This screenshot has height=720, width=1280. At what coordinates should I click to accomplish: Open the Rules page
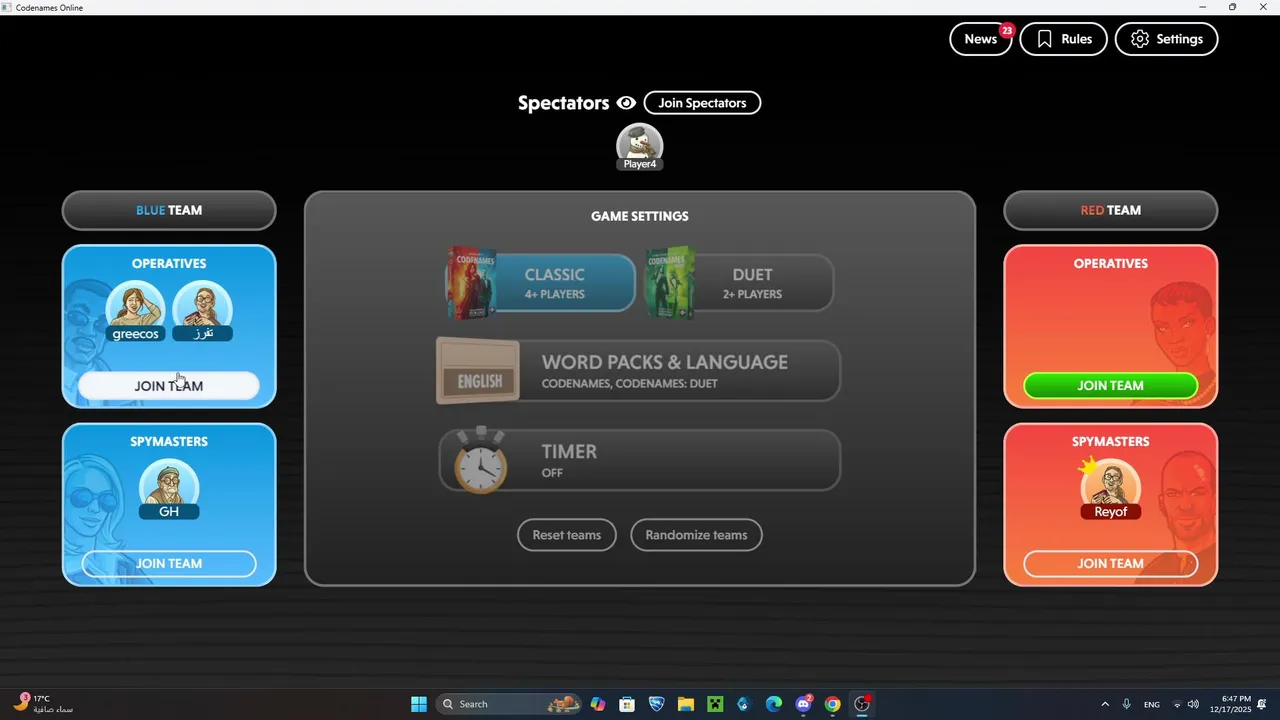click(1064, 39)
